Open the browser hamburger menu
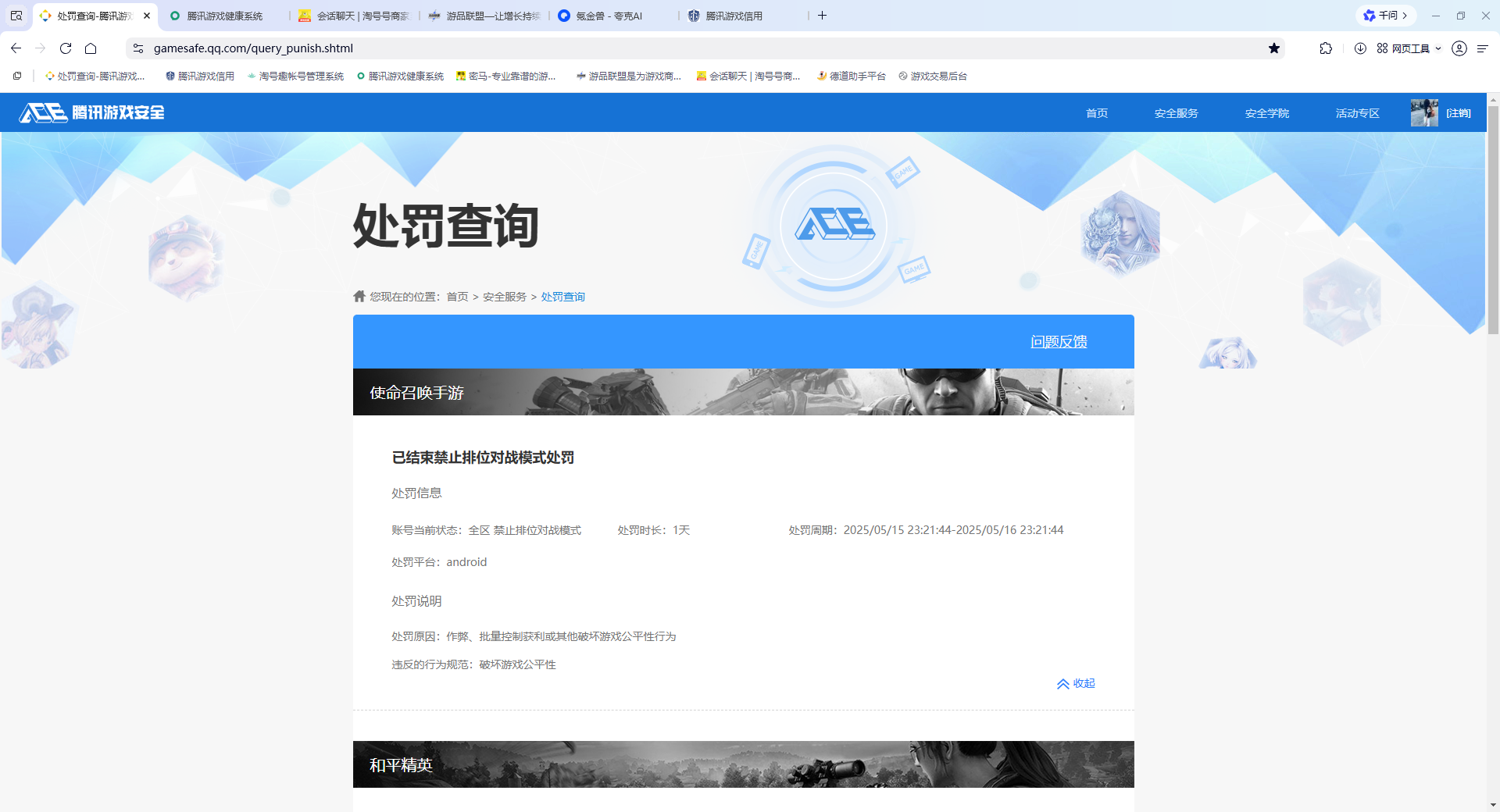1500x812 pixels. click(1484, 48)
